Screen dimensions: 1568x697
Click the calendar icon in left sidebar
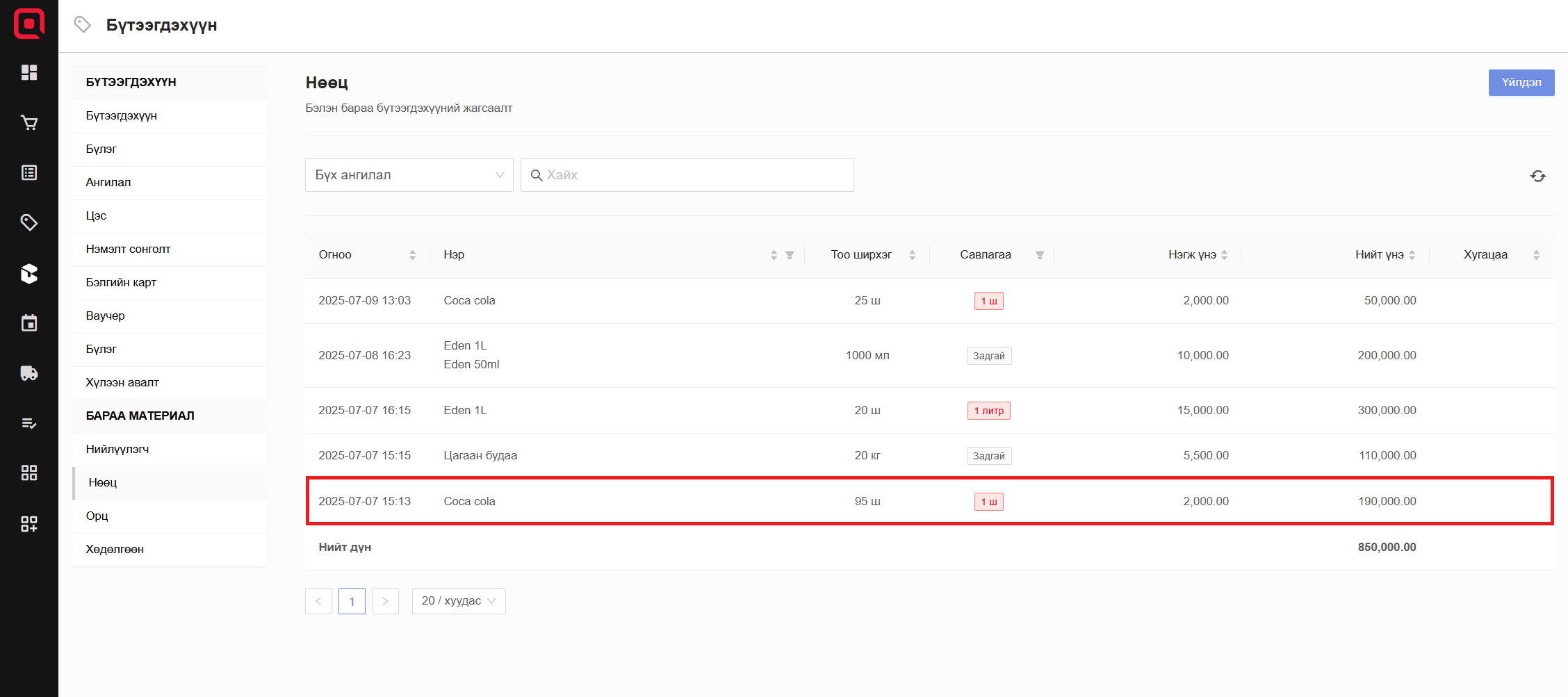click(x=29, y=323)
